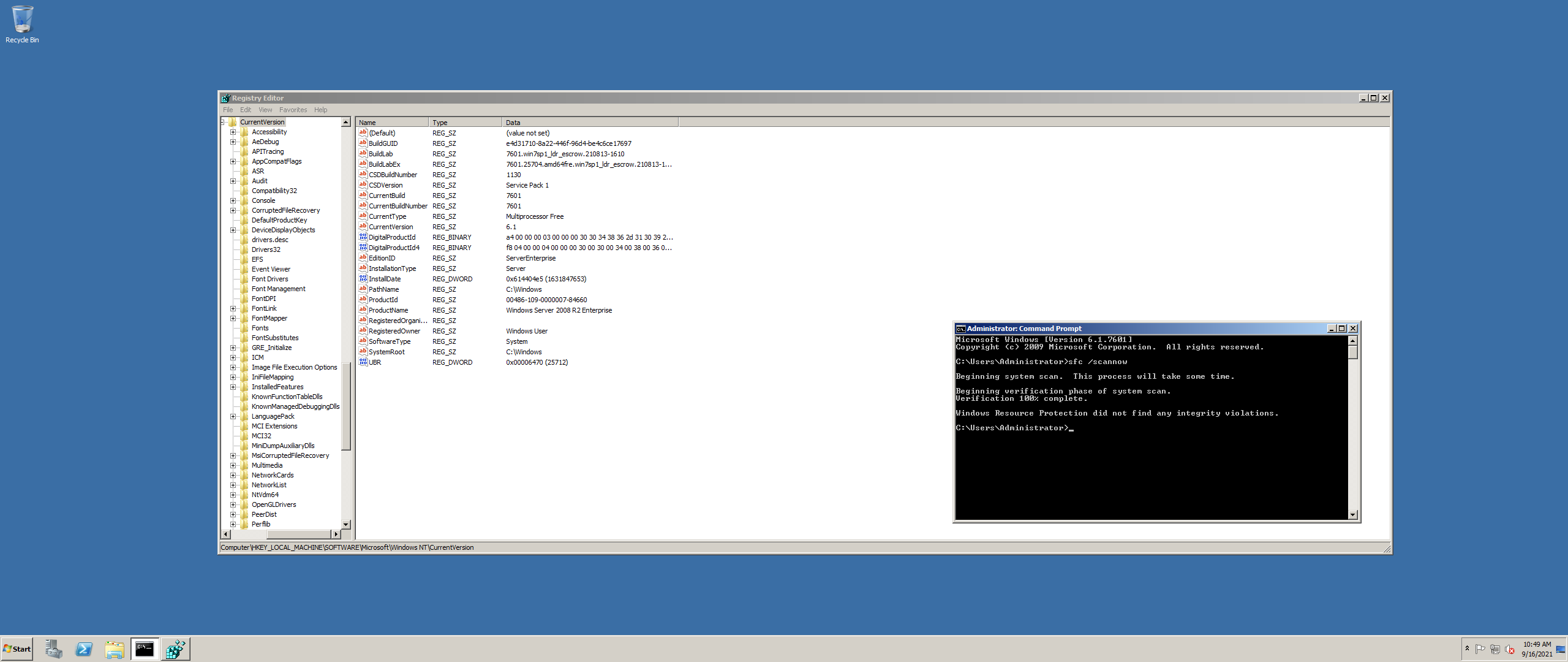Image resolution: width=1568 pixels, height=662 pixels.
Task: Expand the AppCompatFlags key
Action: pyautogui.click(x=233, y=161)
